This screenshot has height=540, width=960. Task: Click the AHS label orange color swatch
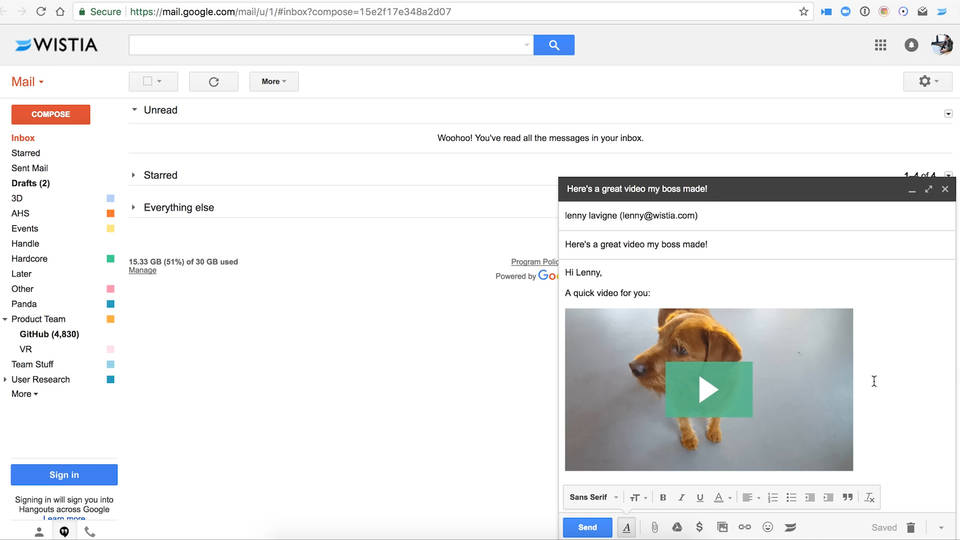point(110,213)
